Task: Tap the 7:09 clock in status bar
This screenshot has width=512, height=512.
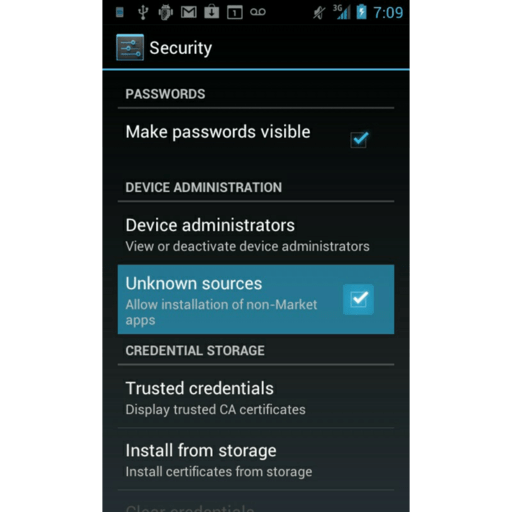Action: 388,13
